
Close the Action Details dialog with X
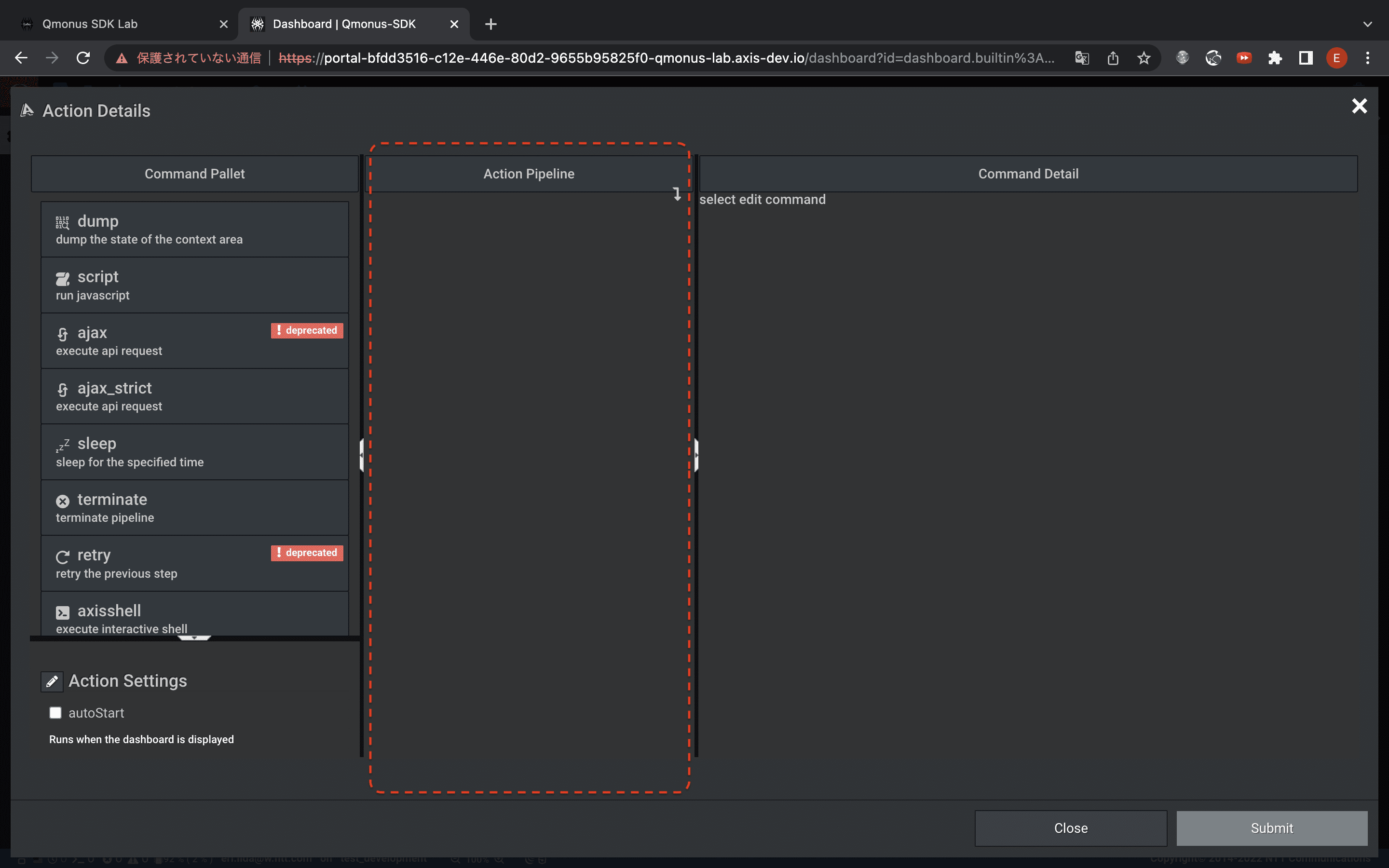[1359, 106]
